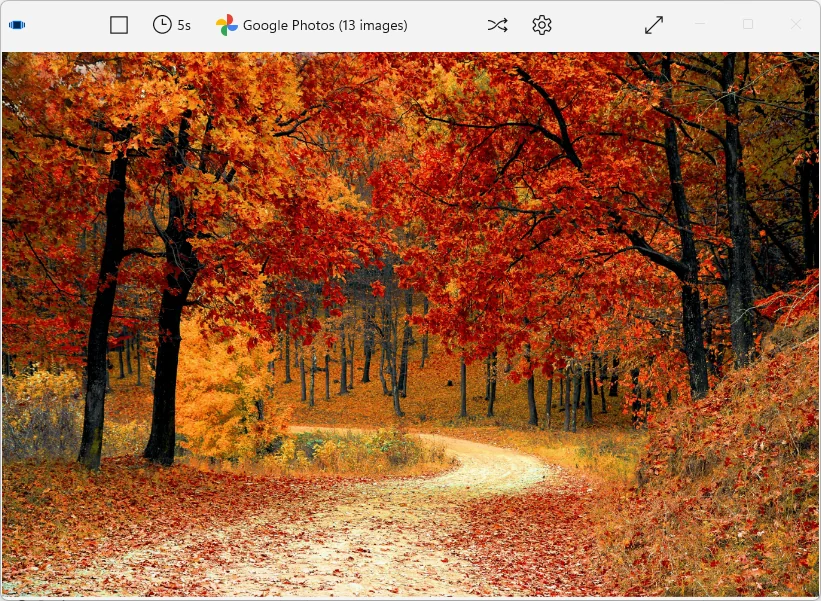
Task: Click the autumn forest photo
Action: pos(410,325)
